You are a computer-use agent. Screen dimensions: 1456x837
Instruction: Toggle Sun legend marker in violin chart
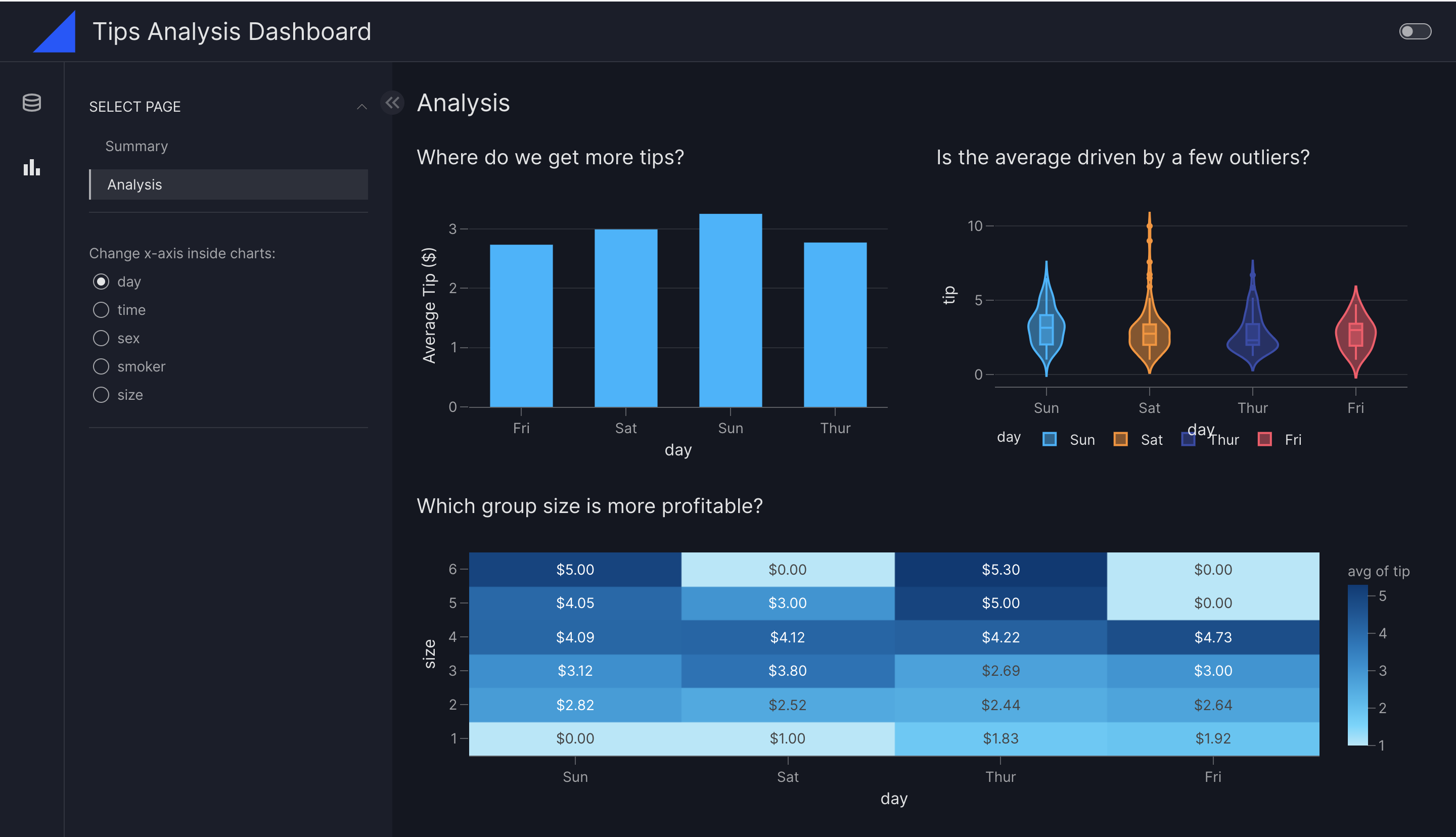(1049, 440)
